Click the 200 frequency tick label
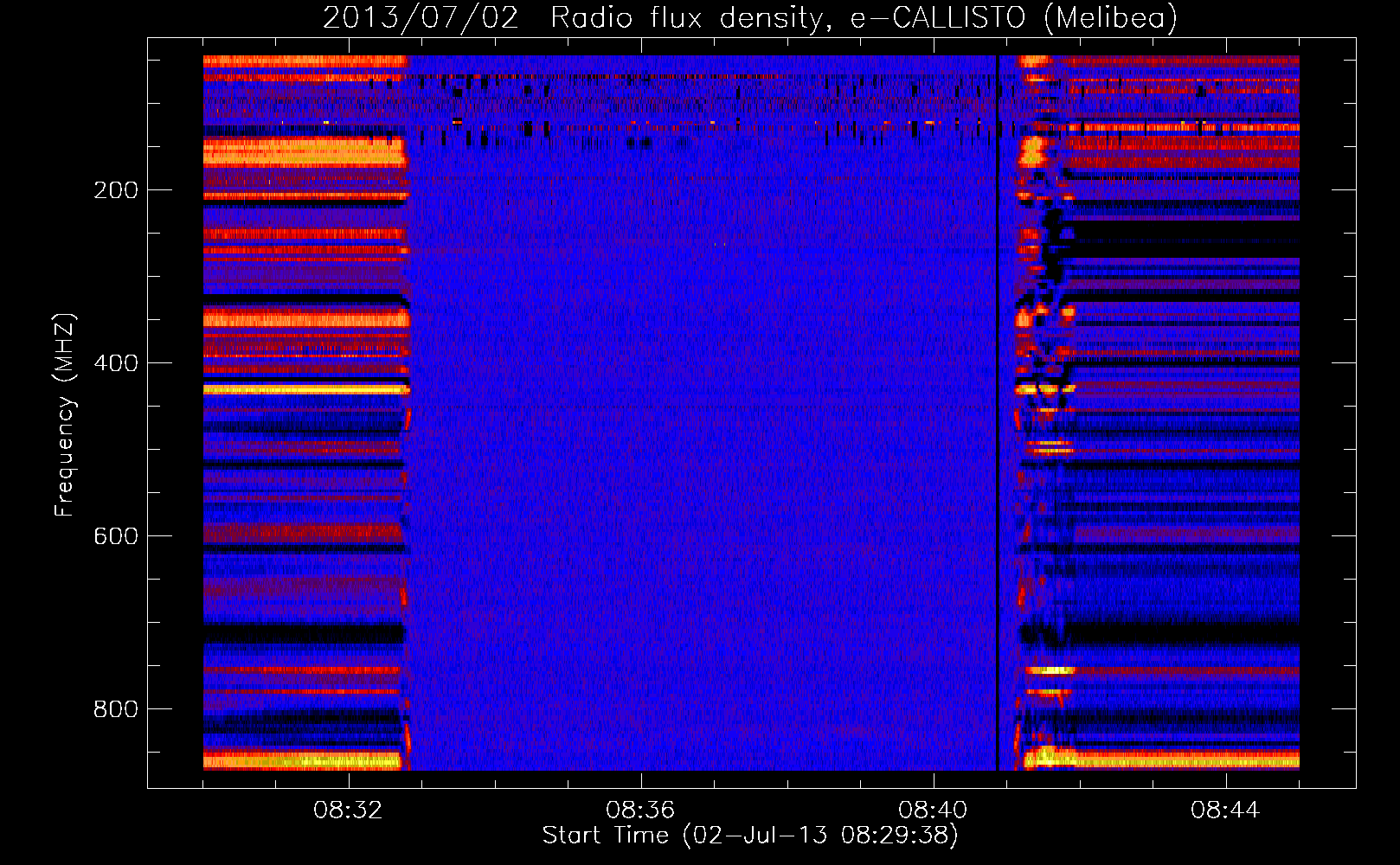 pos(116,190)
